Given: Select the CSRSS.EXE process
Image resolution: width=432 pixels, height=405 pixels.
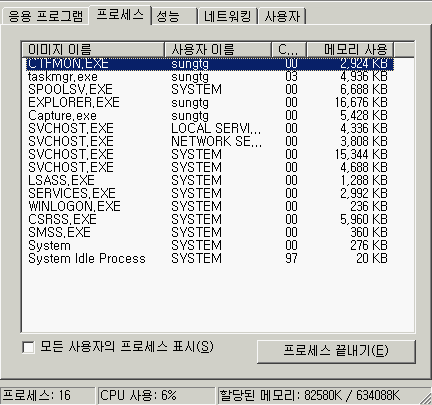Looking at the screenshot, I should click(210, 220).
